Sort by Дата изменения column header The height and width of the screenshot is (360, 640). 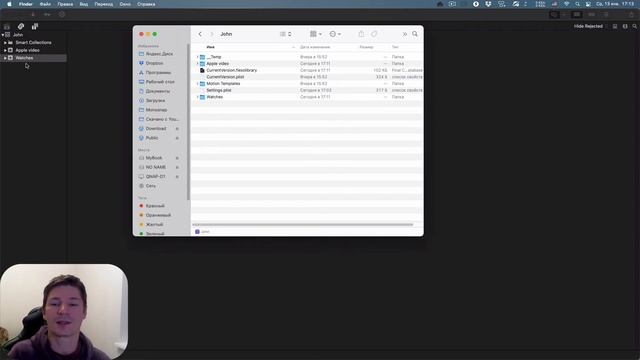(315, 47)
